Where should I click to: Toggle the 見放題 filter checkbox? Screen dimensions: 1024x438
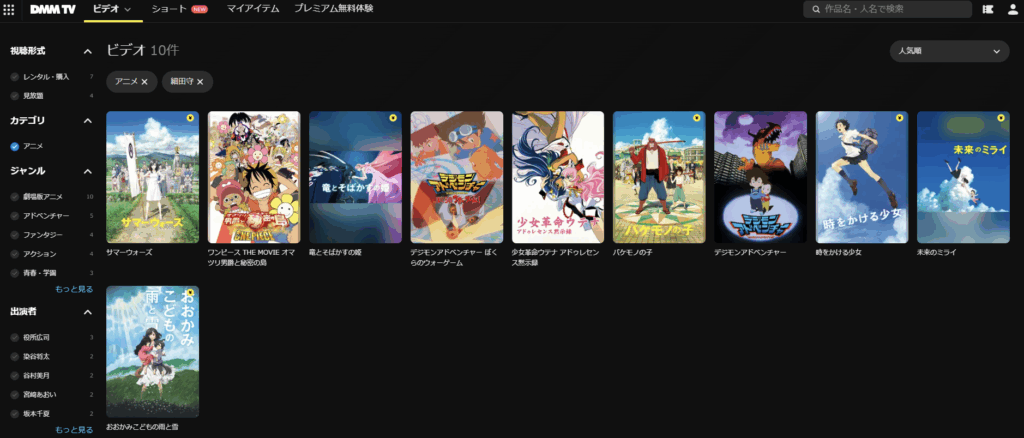[14, 96]
